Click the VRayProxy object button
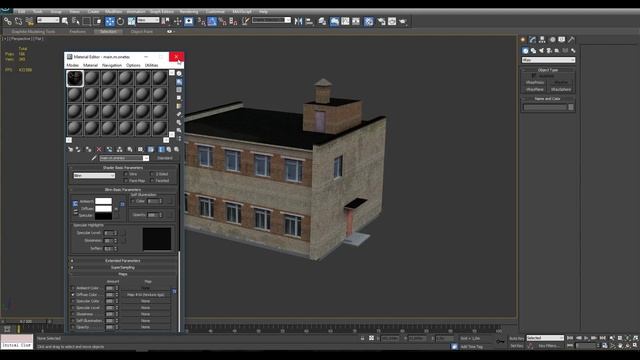This screenshot has height=360, width=640. point(535,82)
